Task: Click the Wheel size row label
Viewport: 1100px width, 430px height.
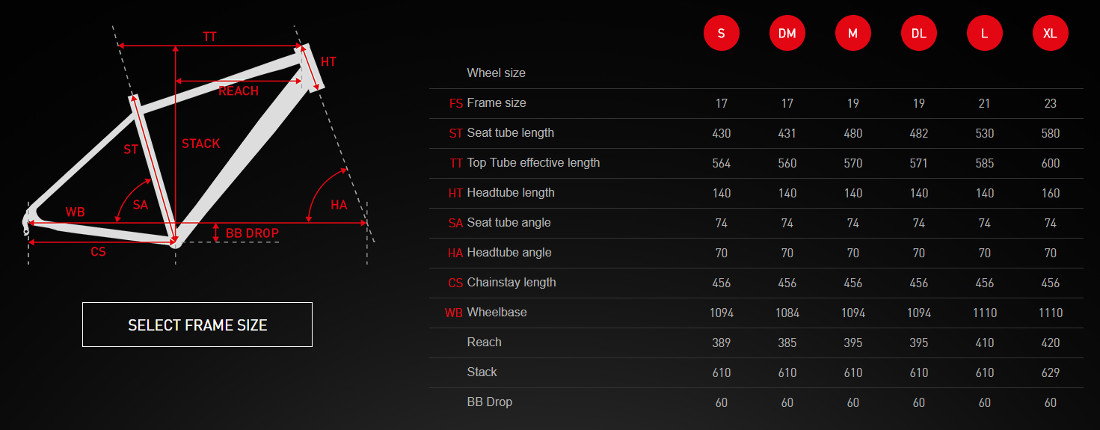Action: (496, 73)
